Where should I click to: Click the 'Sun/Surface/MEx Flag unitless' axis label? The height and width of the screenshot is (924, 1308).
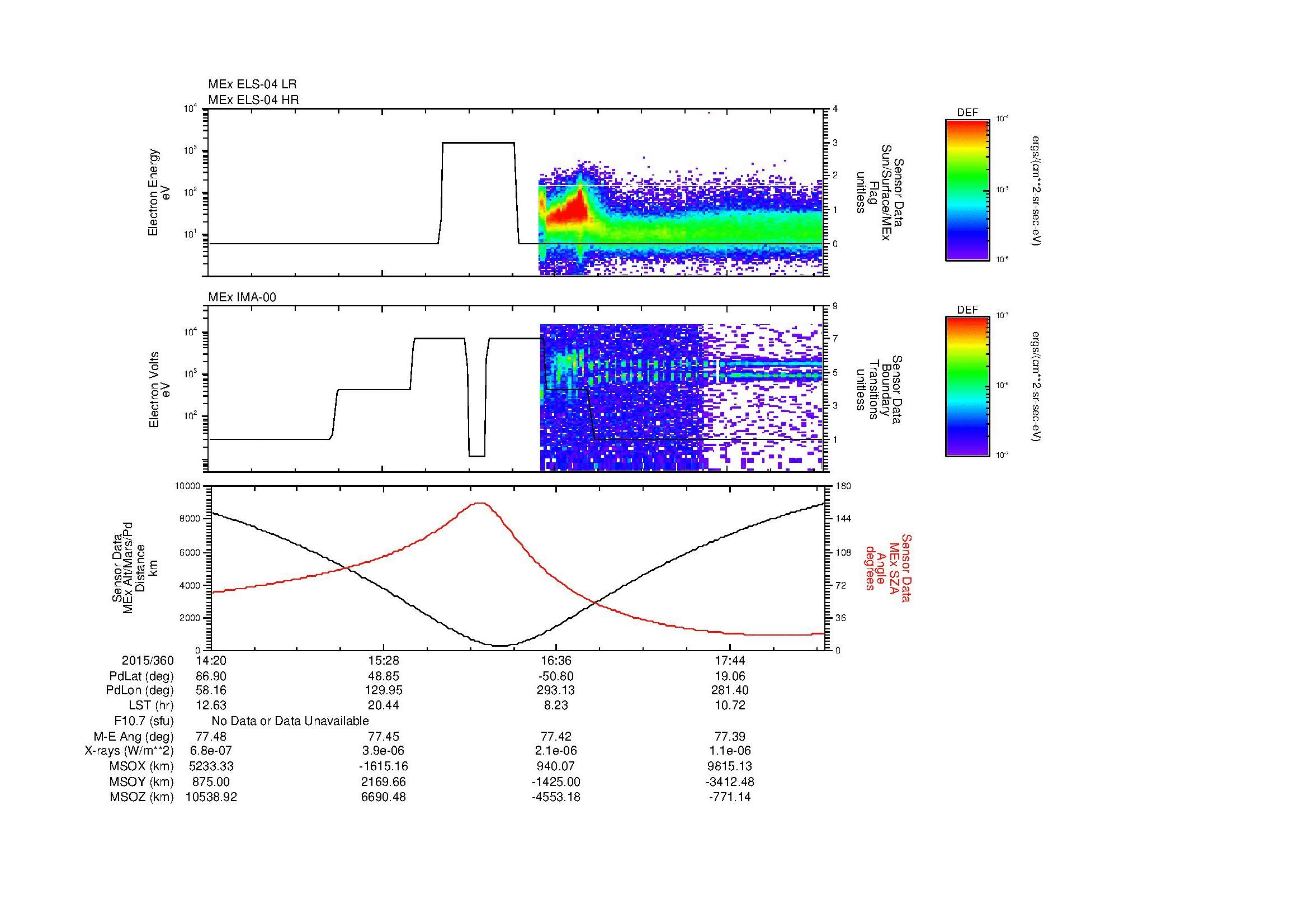[x=880, y=192]
